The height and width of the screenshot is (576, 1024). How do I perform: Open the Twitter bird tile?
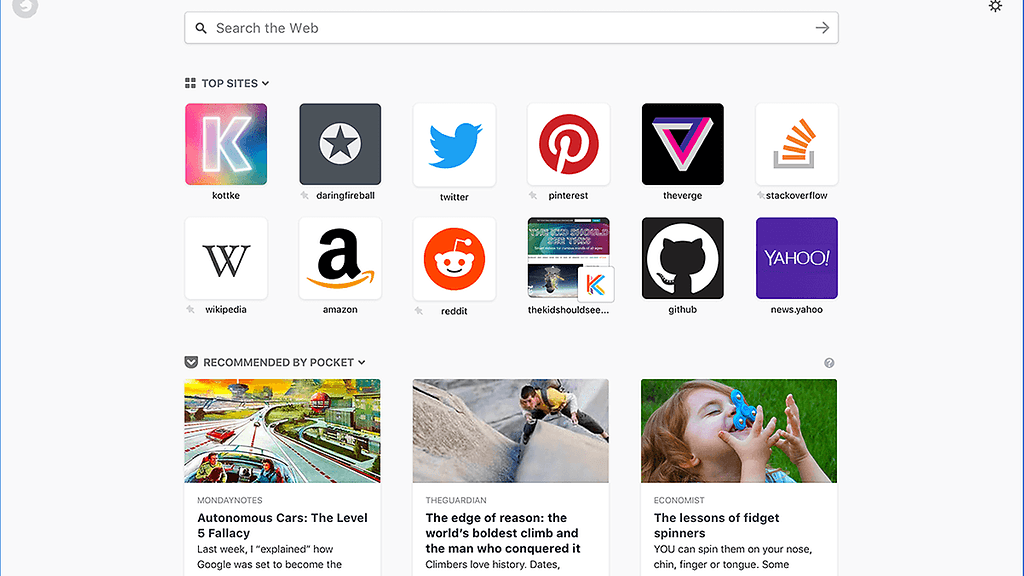(x=454, y=144)
